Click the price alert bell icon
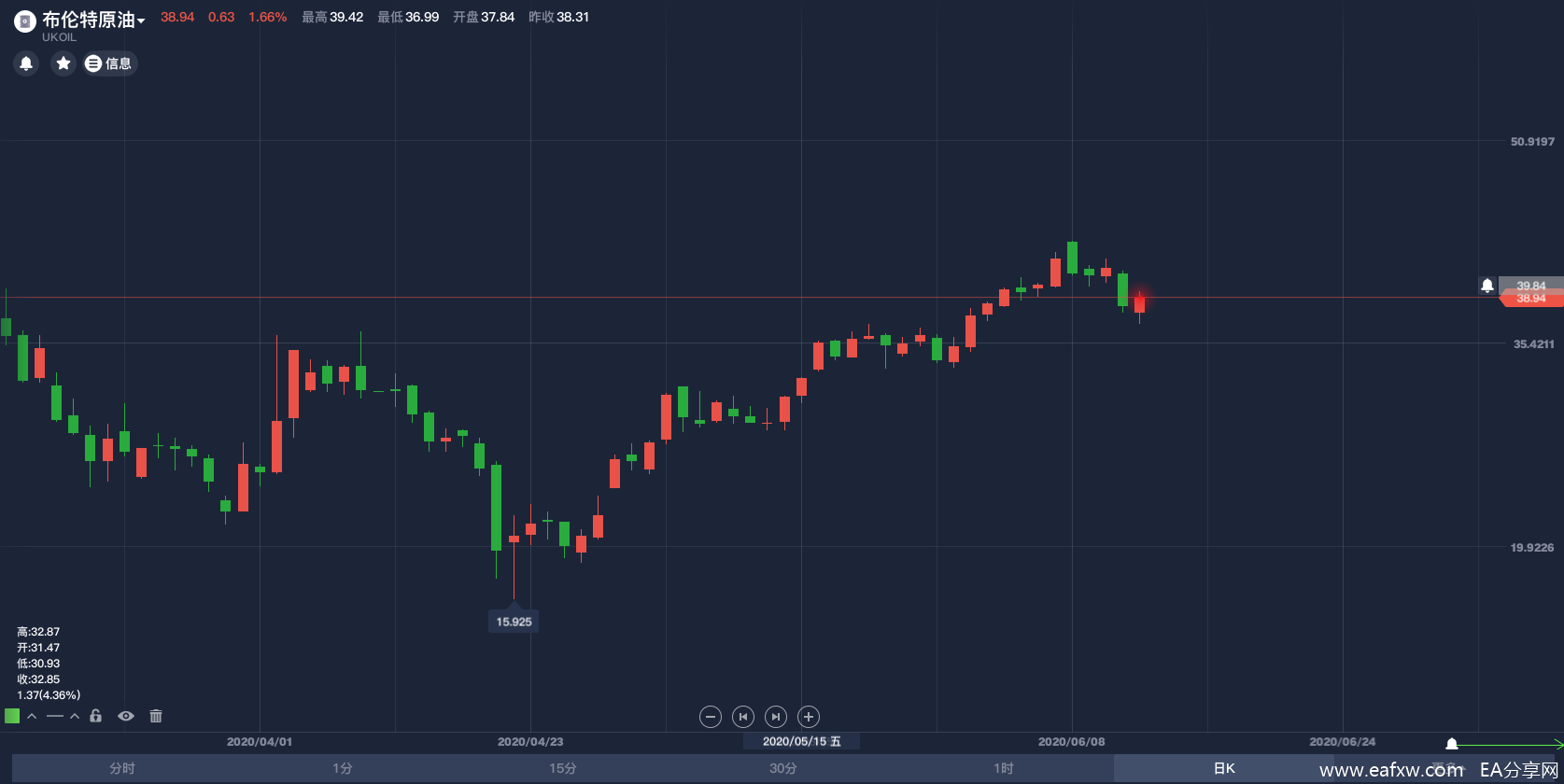This screenshot has height=784, width=1564. [26, 63]
